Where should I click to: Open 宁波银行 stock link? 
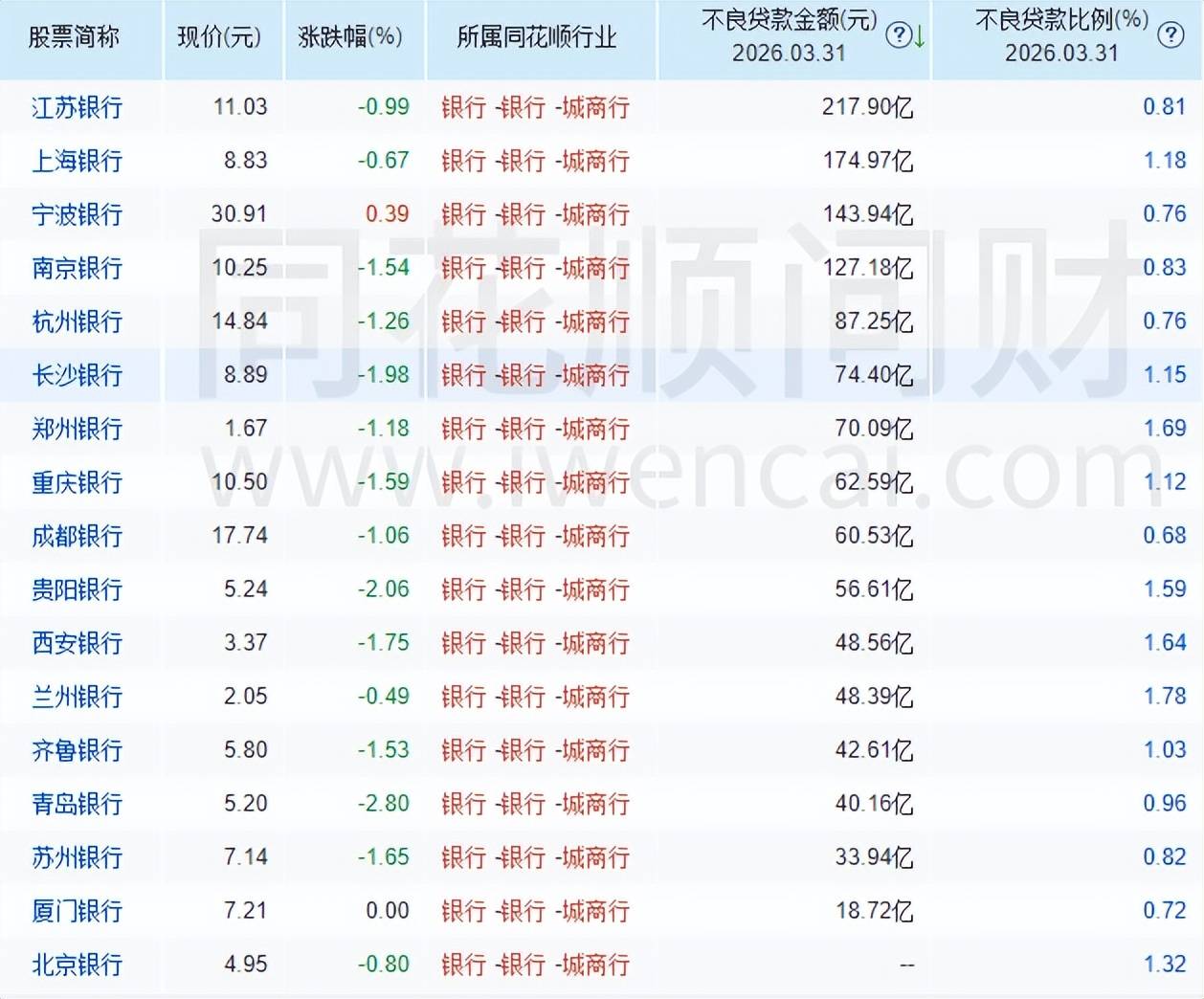tap(78, 214)
